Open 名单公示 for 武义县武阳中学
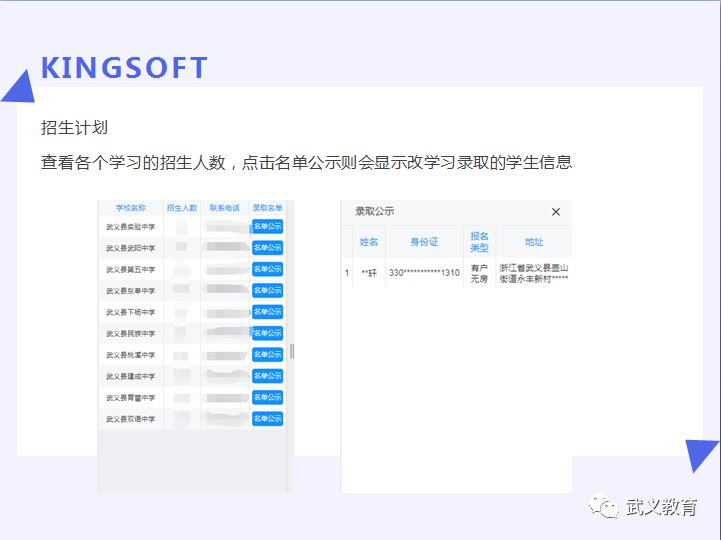This screenshot has width=721, height=540. pyautogui.click(x=267, y=248)
